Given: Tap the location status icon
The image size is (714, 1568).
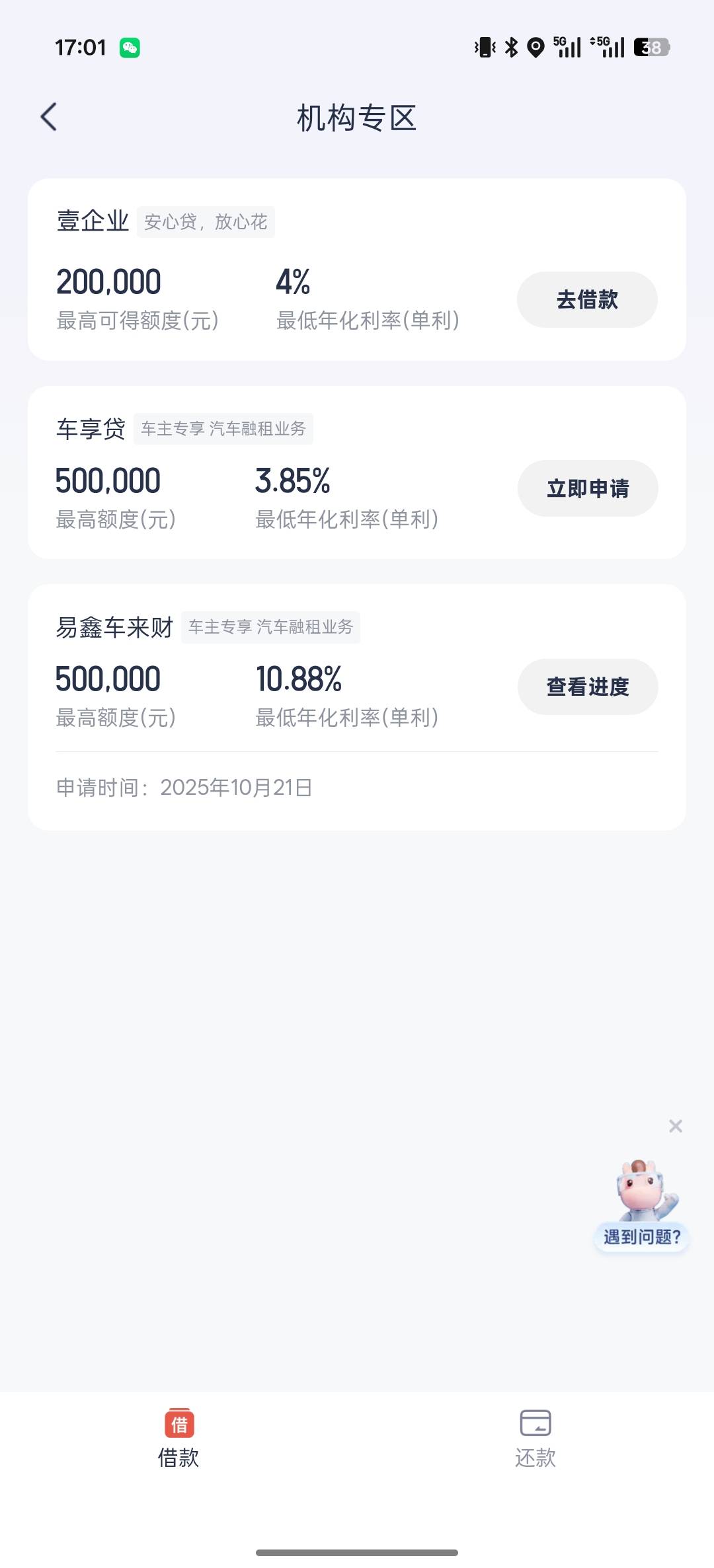Looking at the screenshot, I should click(535, 48).
